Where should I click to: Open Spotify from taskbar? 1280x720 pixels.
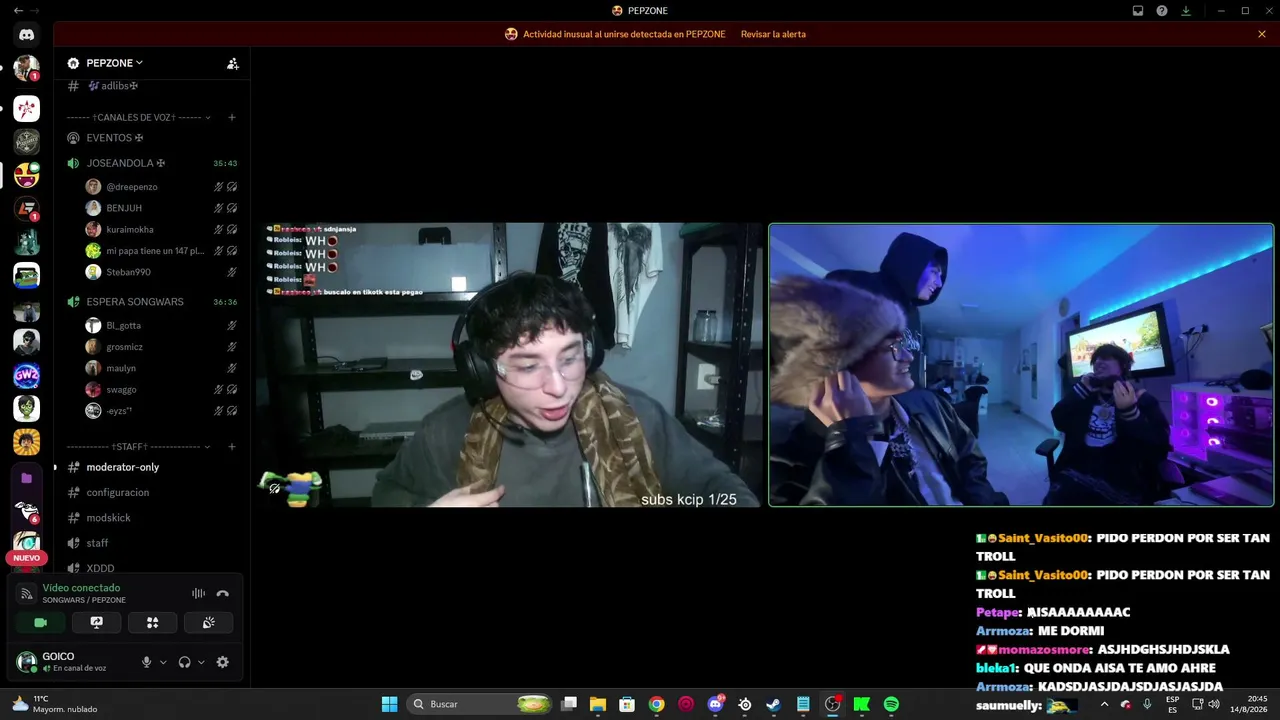pos(891,704)
